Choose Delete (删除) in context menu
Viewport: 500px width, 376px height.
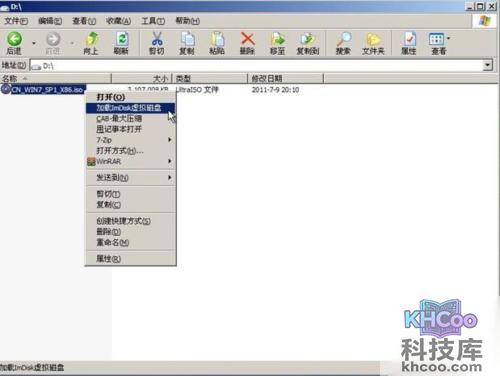point(130,232)
